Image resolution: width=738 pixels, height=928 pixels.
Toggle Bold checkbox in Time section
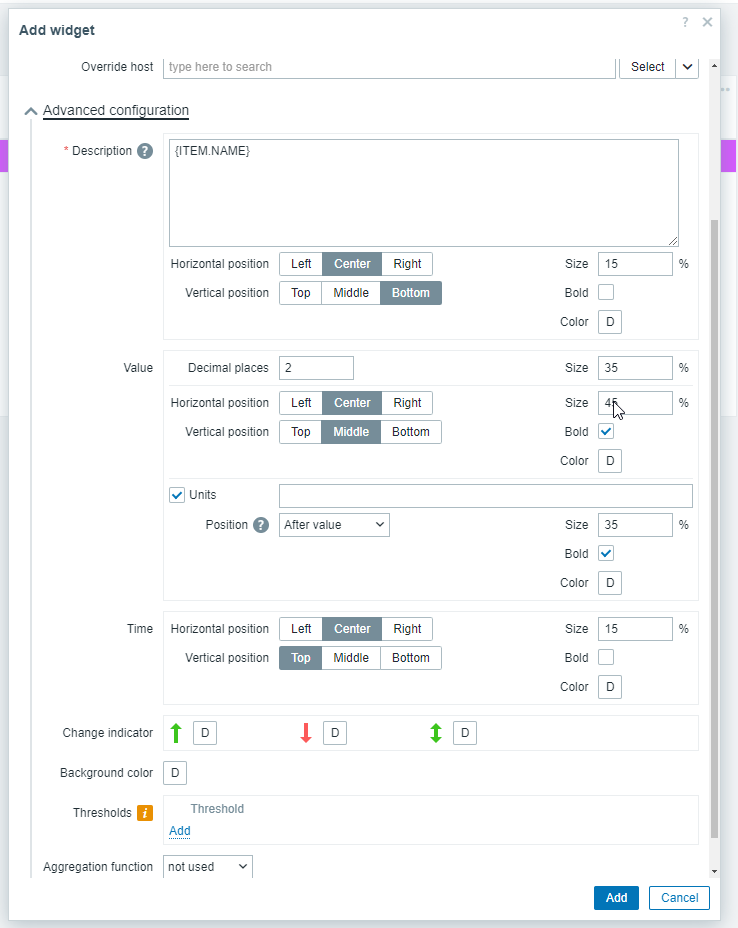point(606,658)
